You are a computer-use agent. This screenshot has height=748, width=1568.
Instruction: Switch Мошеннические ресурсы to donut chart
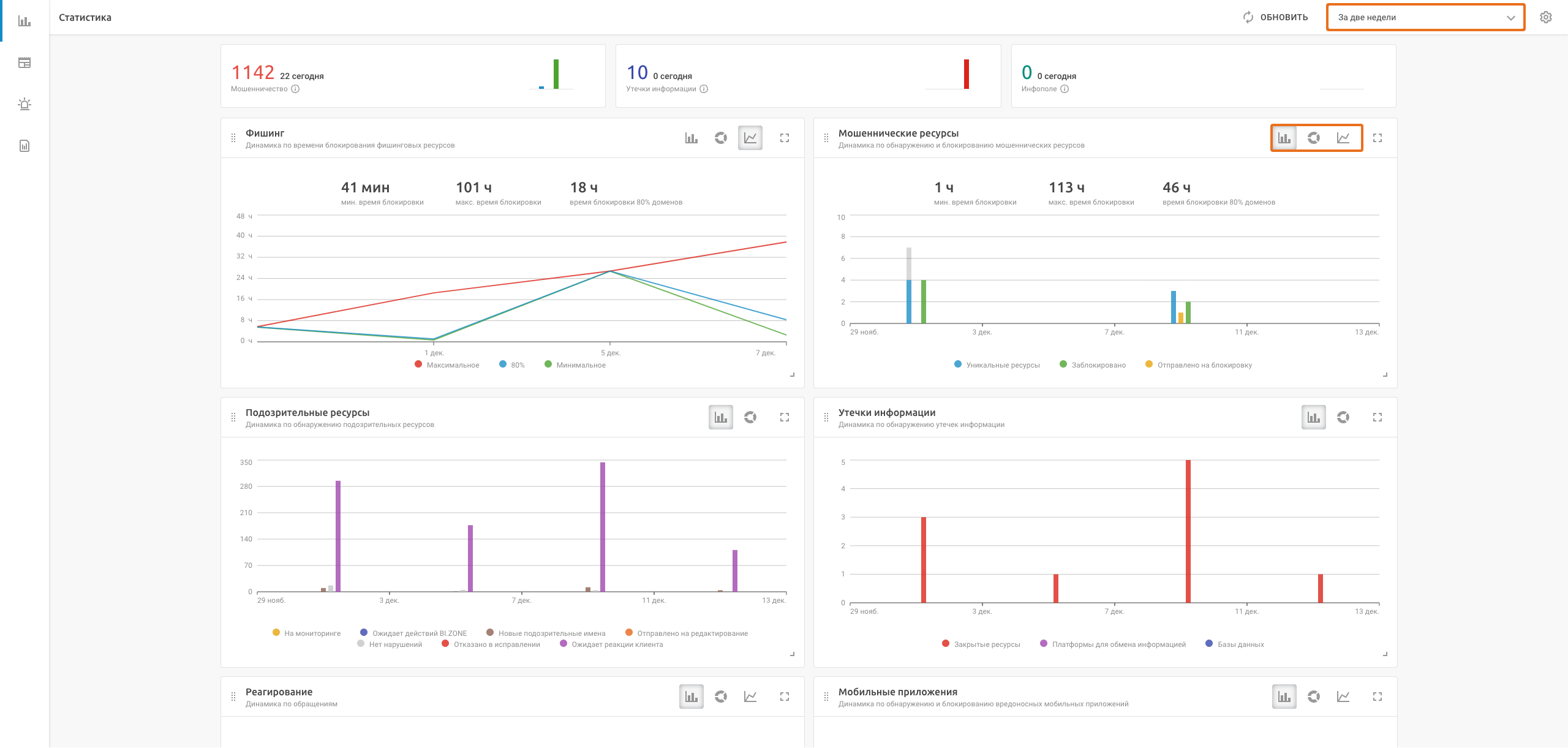(1314, 138)
